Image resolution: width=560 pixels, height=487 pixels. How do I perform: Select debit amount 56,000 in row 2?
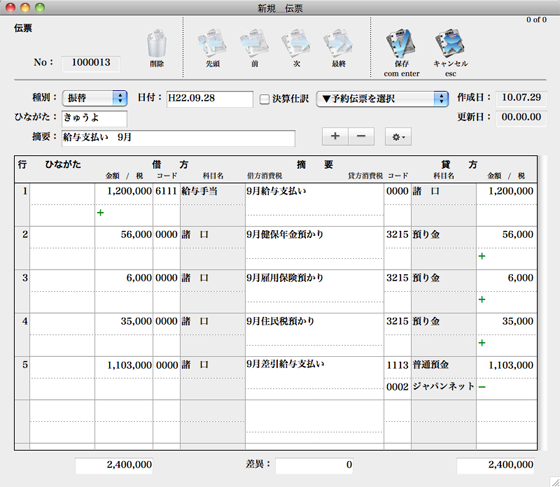click(x=136, y=235)
